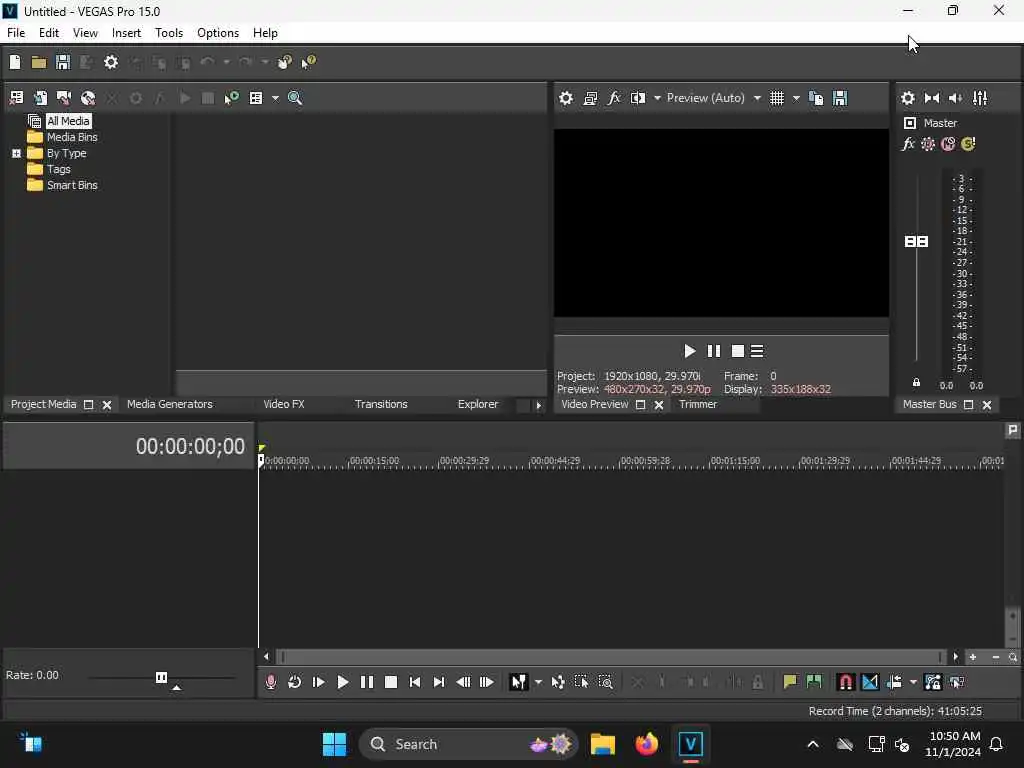Image resolution: width=1024 pixels, height=768 pixels.
Task: Switch to Media Generators tab
Action: (x=170, y=404)
